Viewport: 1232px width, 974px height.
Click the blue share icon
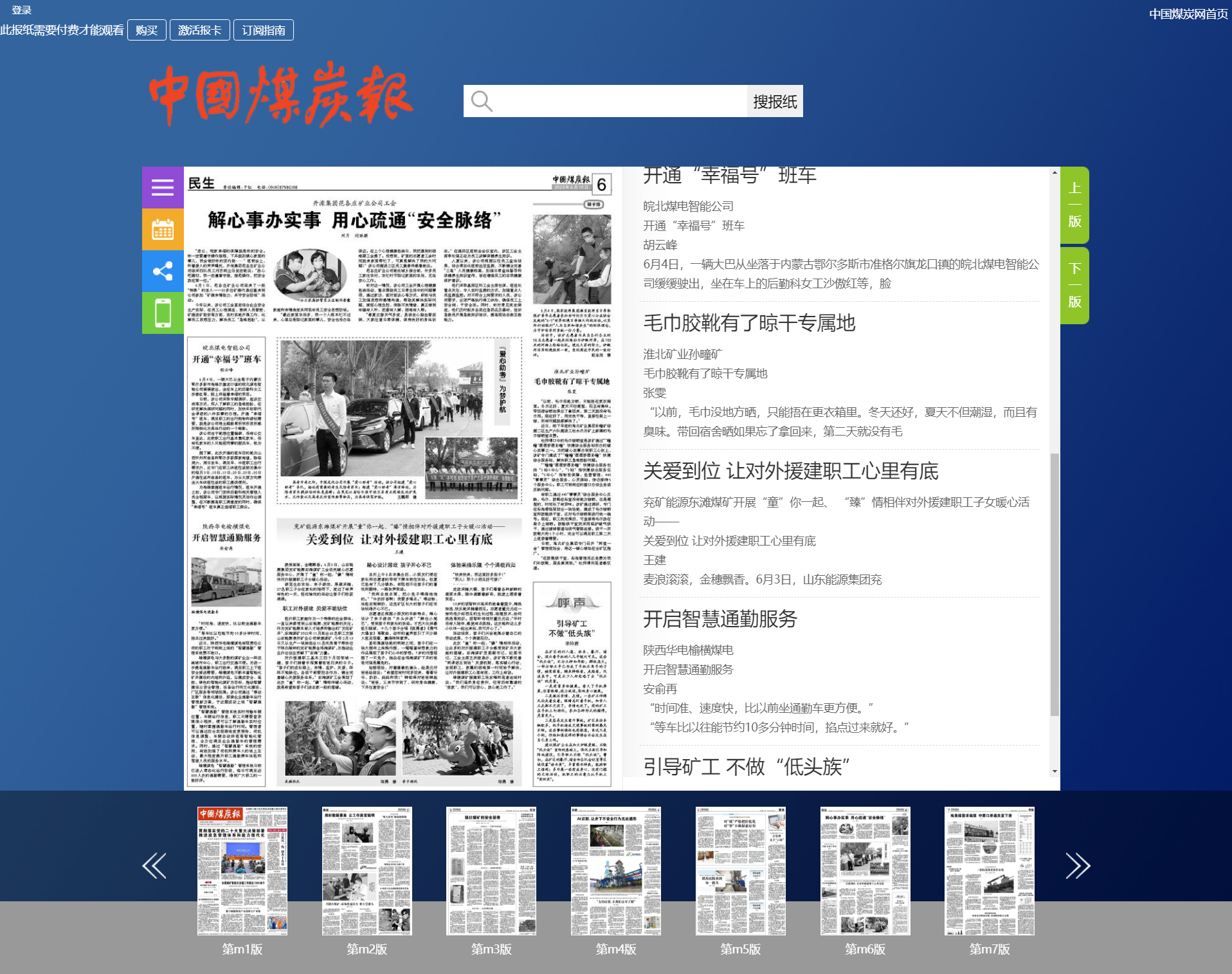click(163, 271)
